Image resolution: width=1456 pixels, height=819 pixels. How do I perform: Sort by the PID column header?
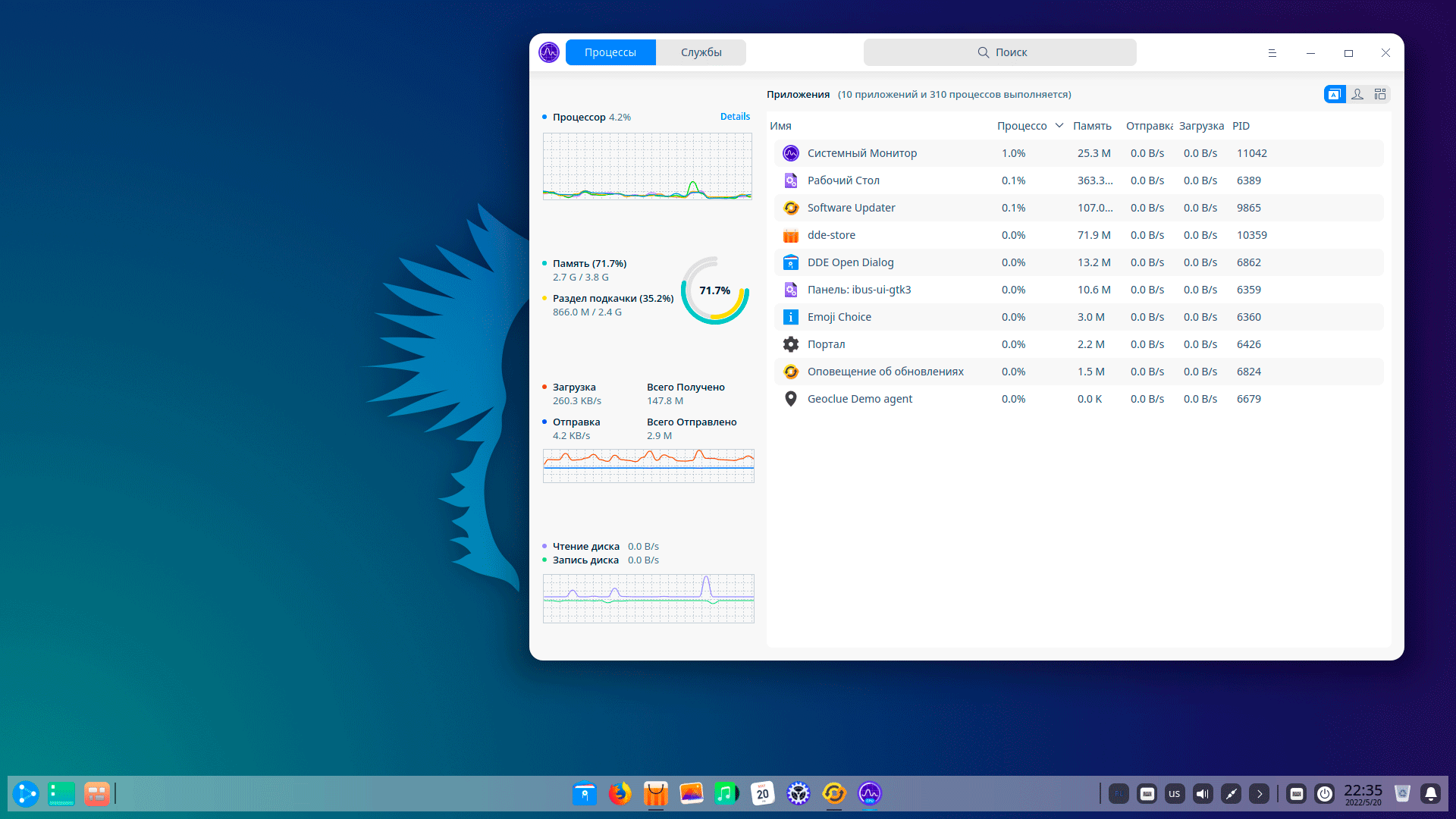1241,126
